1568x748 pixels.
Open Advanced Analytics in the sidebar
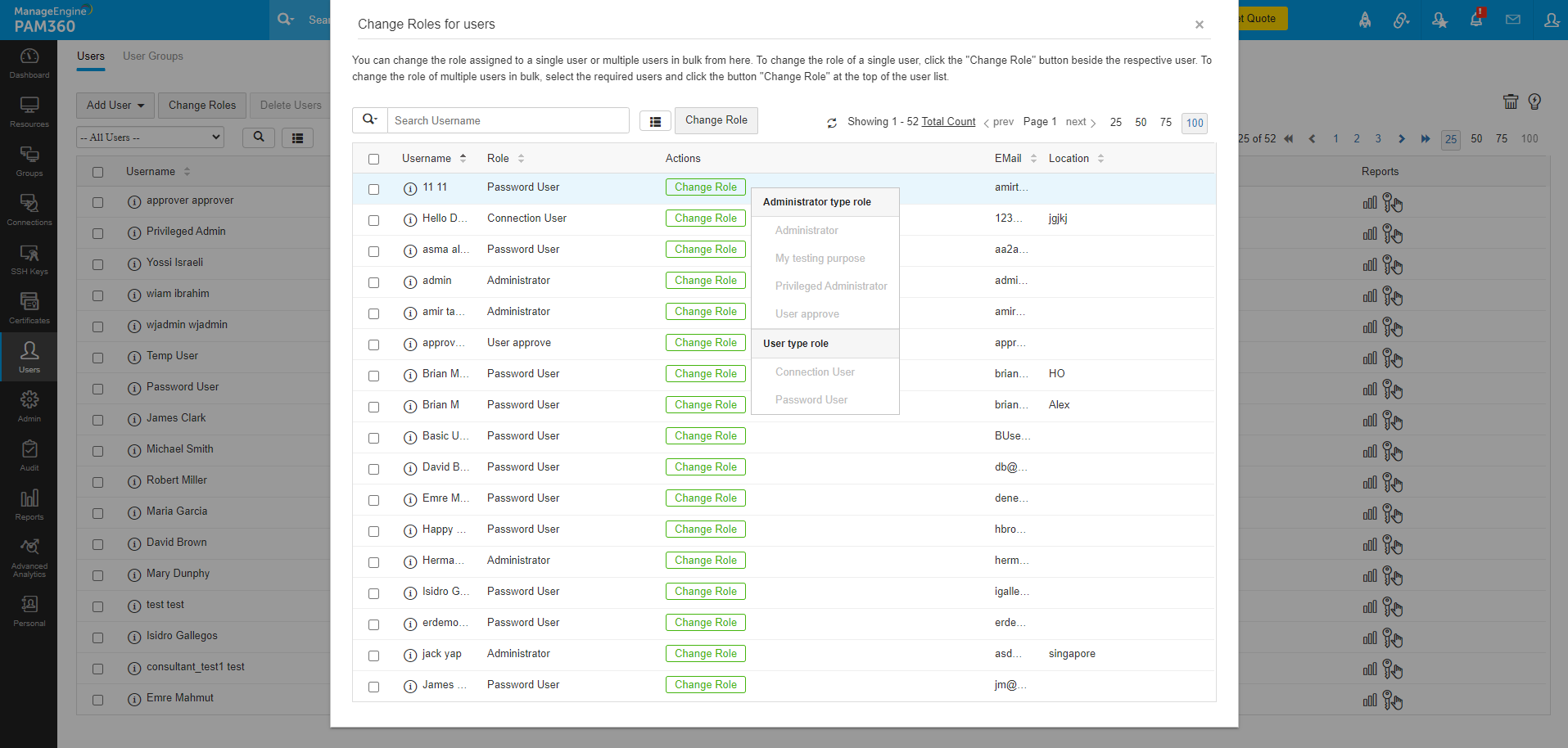pyautogui.click(x=29, y=556)
